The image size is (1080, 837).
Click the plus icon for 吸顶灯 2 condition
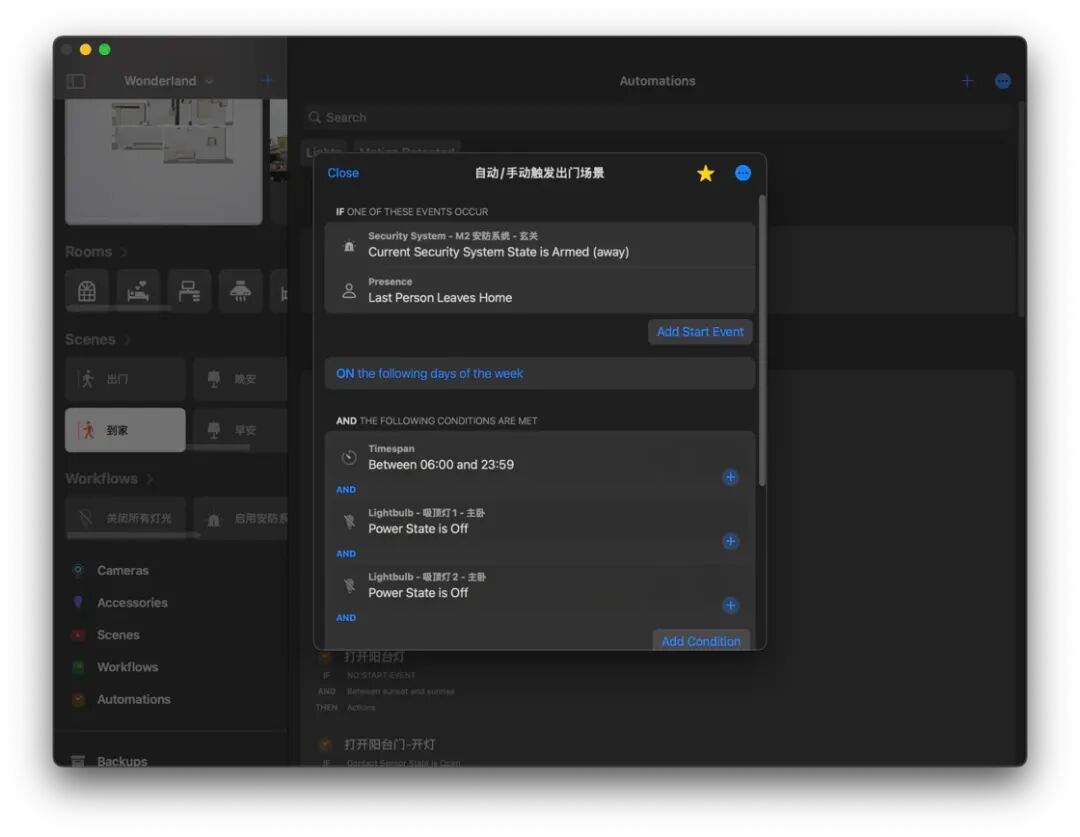pos(730,606)
